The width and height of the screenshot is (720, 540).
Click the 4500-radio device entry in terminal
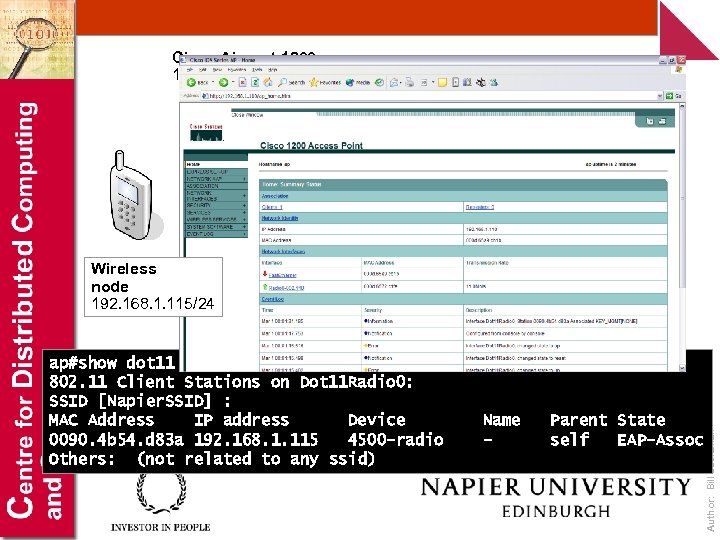tap(395, 439)
